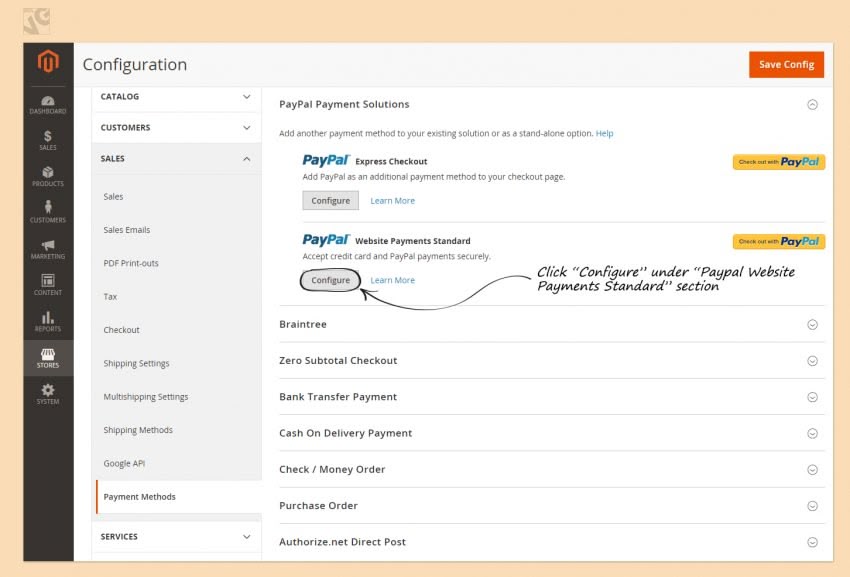Expand the Zero Subtotal Checkout section
Image resolution: width=850 pixels, height=577 pixels.
click(x=812, y=361)
